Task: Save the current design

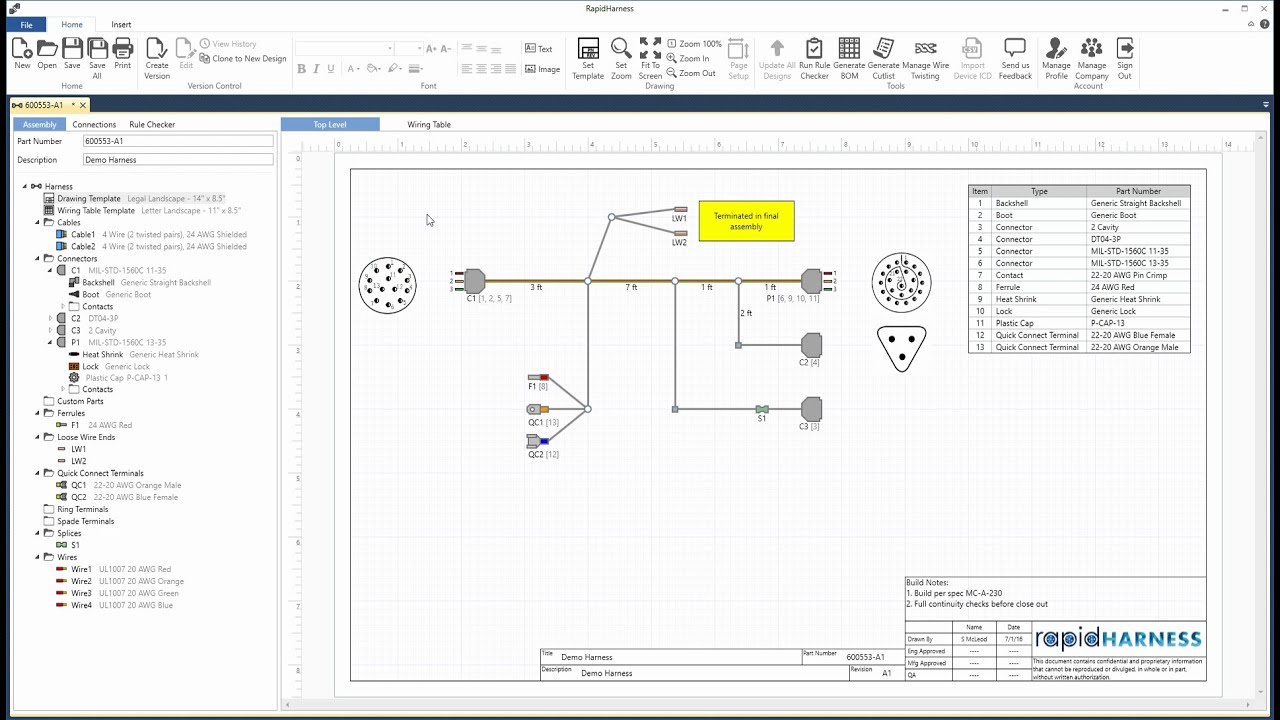Action: [x=72, y=53]
